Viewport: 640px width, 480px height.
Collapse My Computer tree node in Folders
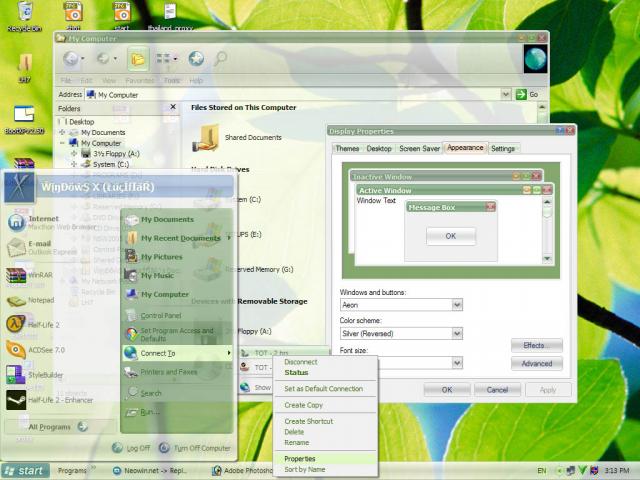(62, 143)
